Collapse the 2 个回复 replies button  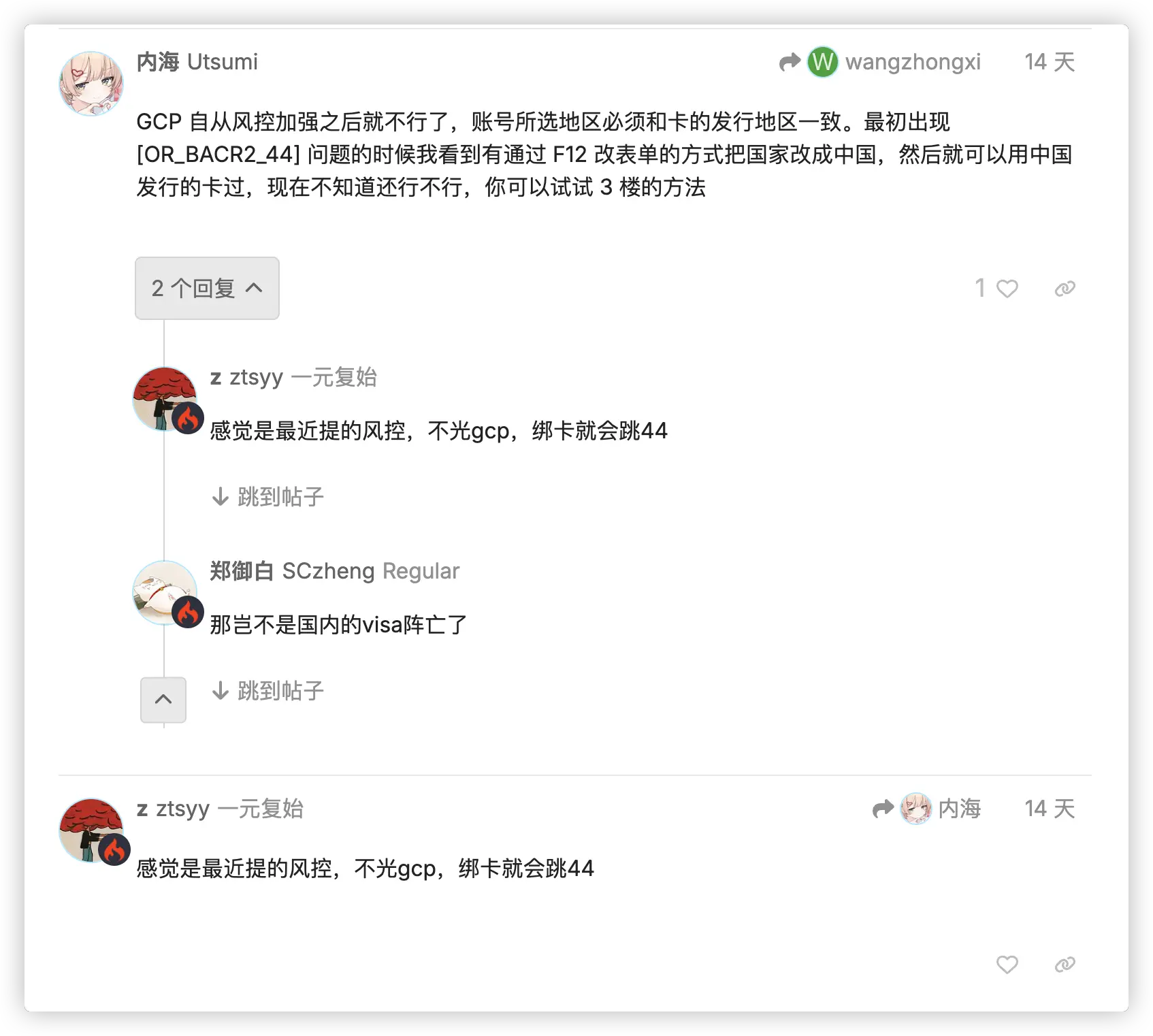click(x=207, y=288)
